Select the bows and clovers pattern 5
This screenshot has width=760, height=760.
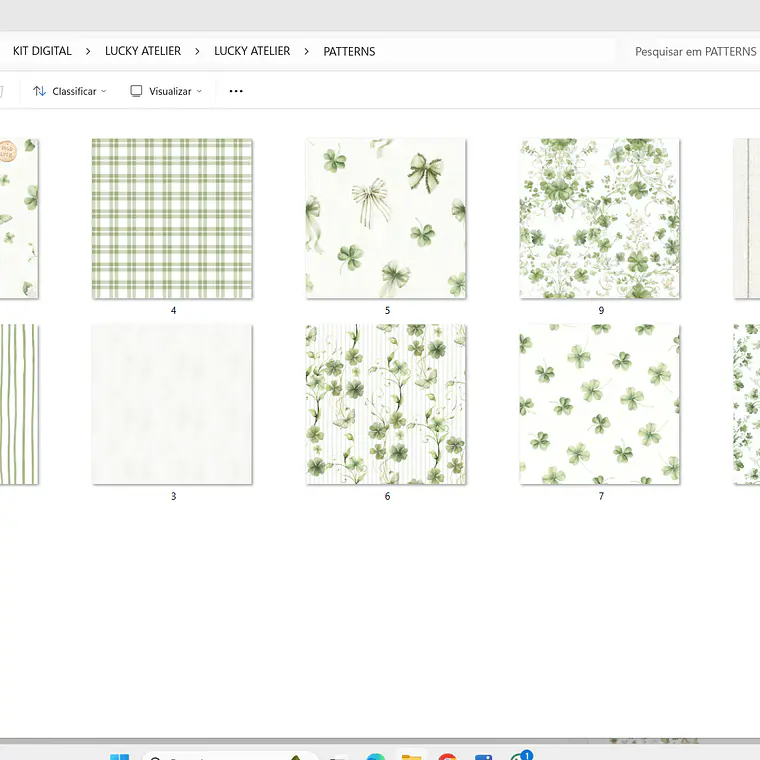click(386, 219)
